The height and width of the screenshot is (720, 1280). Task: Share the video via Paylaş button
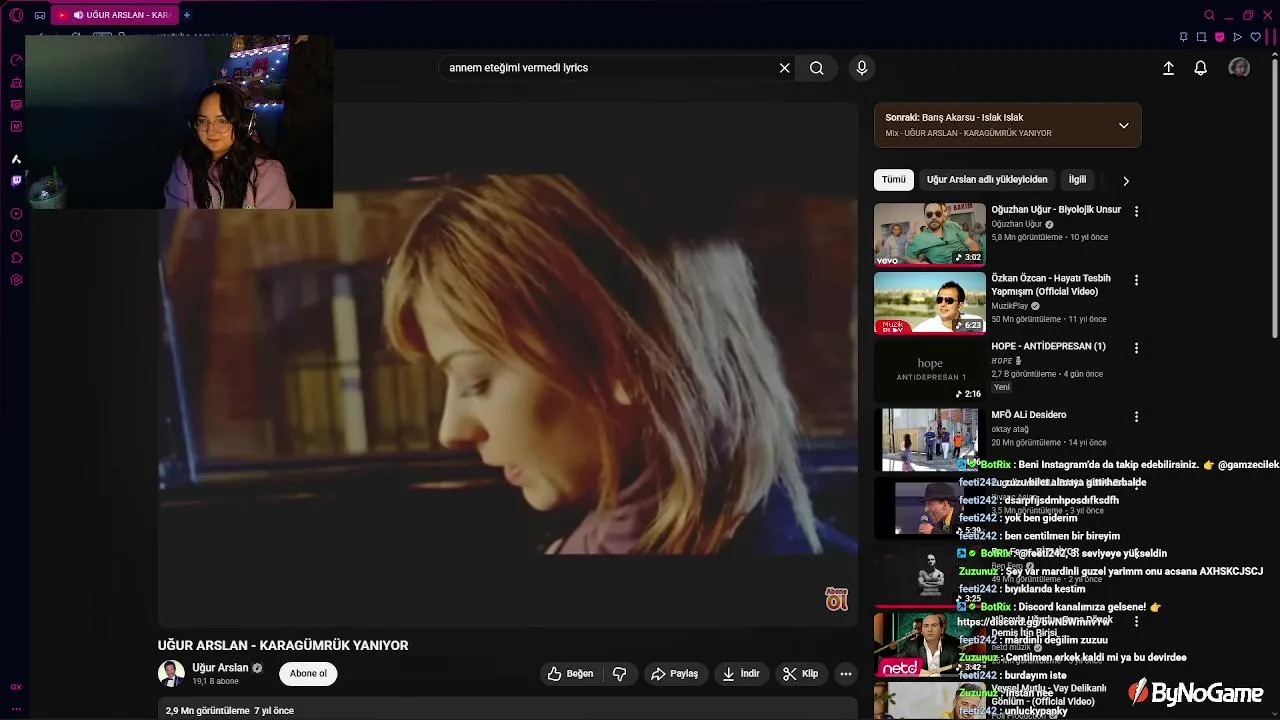(675, 674)
